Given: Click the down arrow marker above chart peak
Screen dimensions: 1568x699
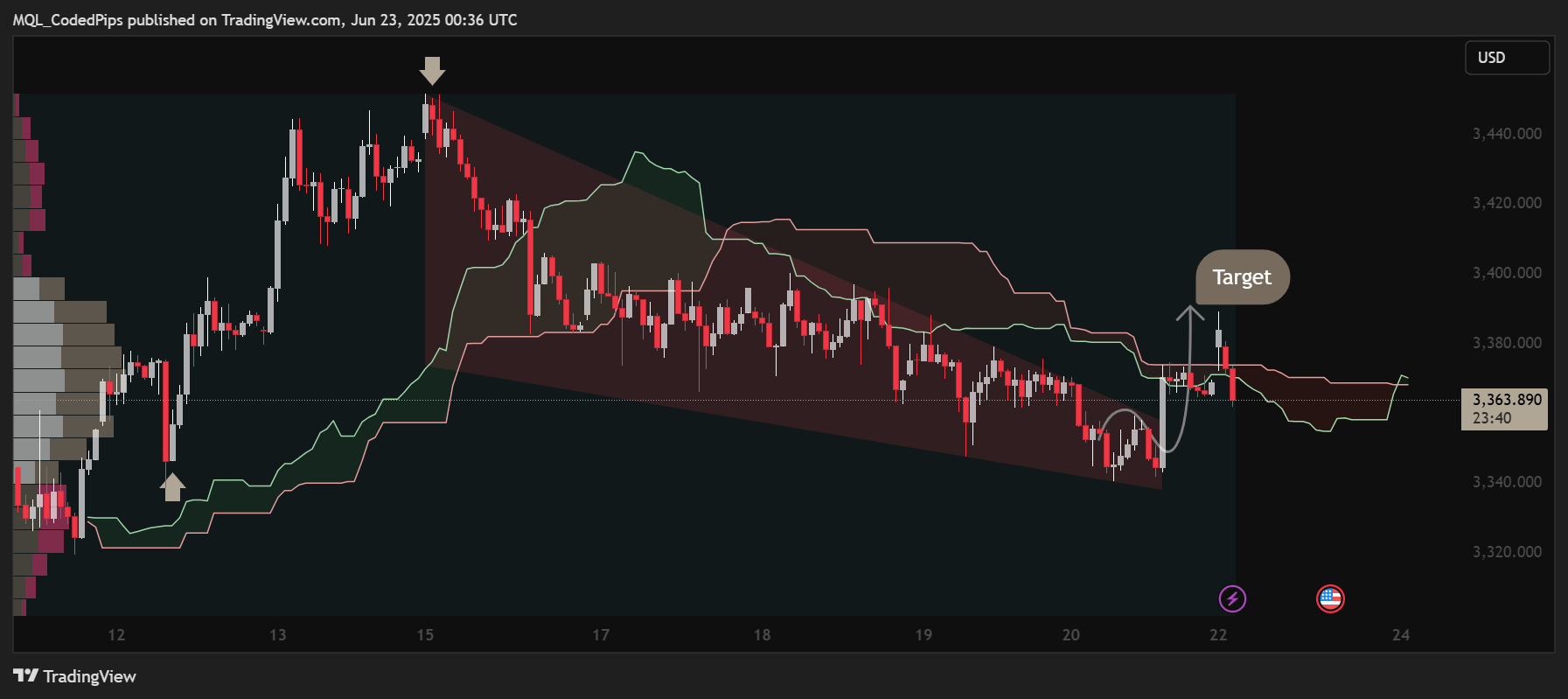Looking at the screenshot, I should [x=432, y=71].
